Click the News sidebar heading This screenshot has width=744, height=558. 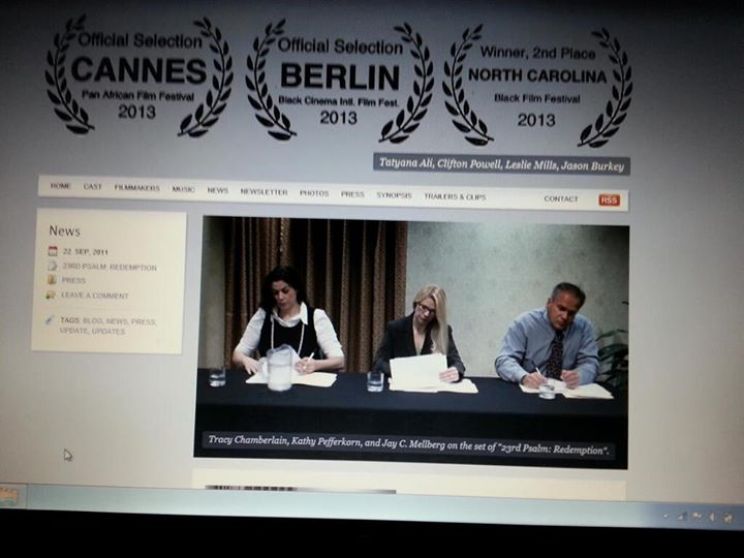[65, 231]
